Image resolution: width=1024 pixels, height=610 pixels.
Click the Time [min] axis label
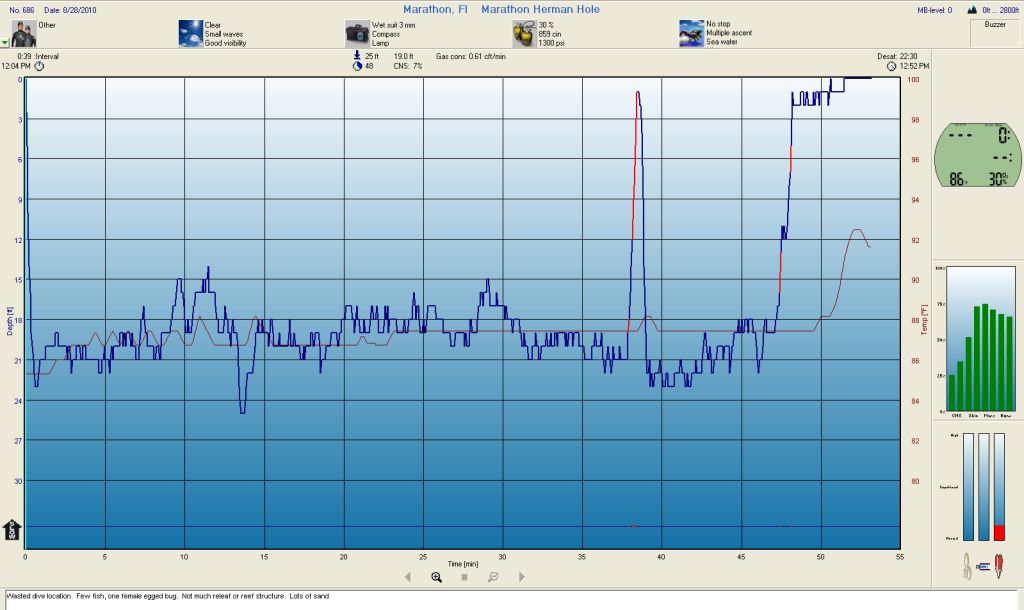point(463,564)
